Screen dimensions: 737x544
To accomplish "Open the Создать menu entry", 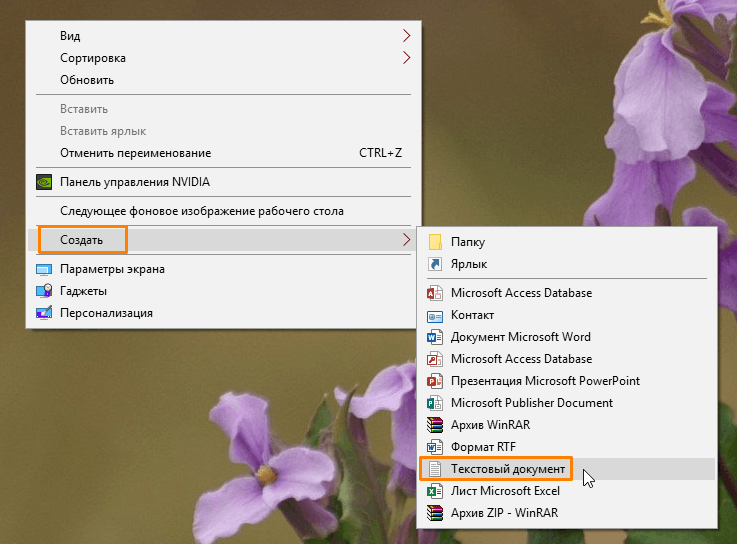I will click(224, 240).
